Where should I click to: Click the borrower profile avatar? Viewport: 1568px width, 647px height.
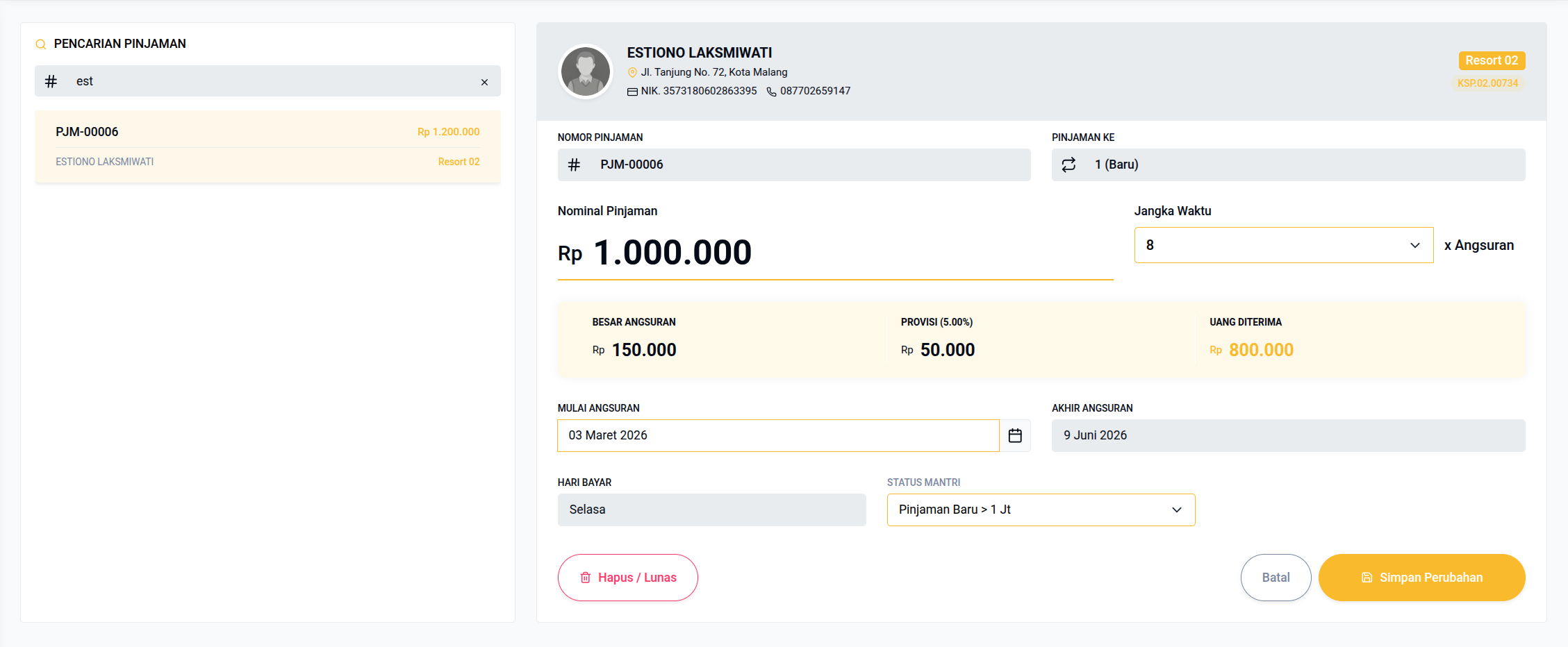(x=586, y=72)
